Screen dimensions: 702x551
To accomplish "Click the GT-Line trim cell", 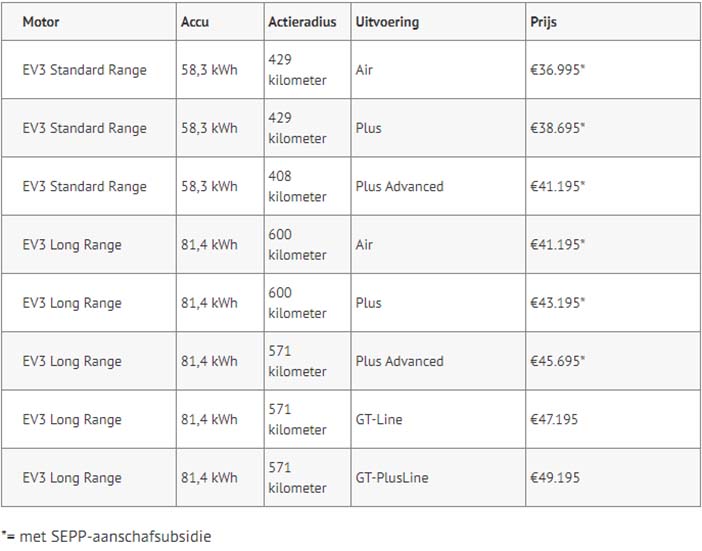I will [438, 419].
